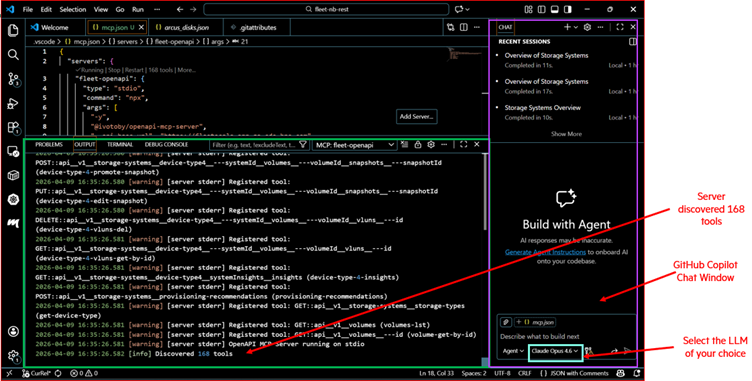Screen dimensions: 752x381
Task: Switch to the TERMINAL panel tab
Action: [x=120, y=144]
